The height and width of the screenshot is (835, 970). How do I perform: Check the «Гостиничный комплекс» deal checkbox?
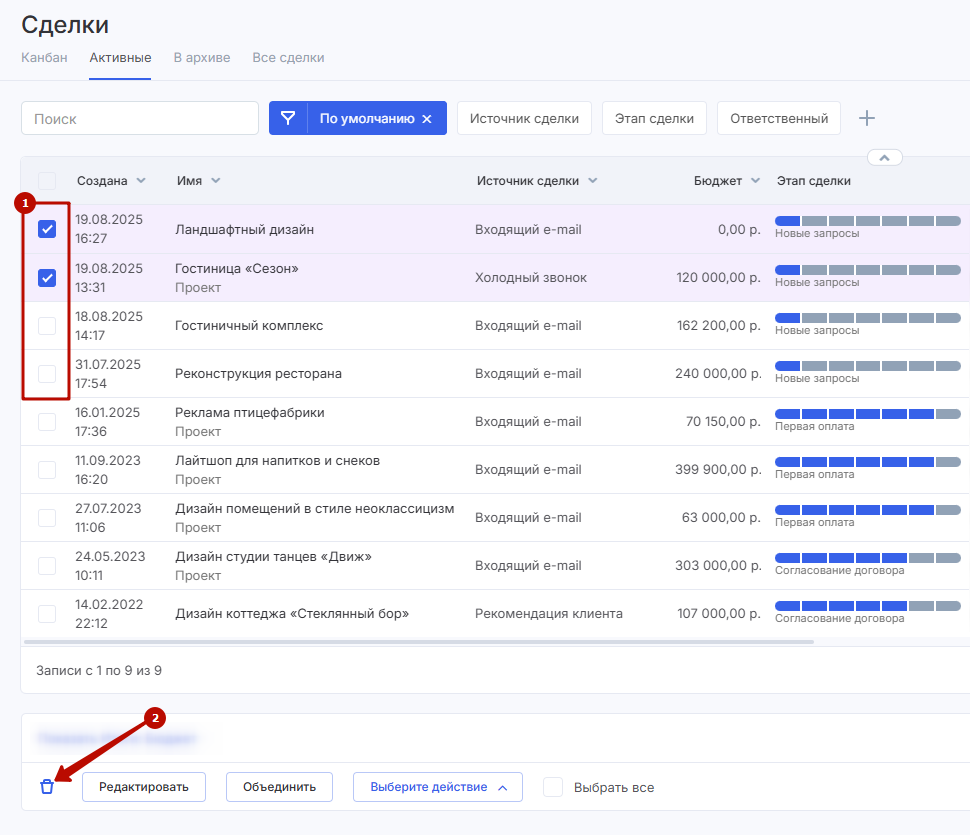[x=47, y=326]
